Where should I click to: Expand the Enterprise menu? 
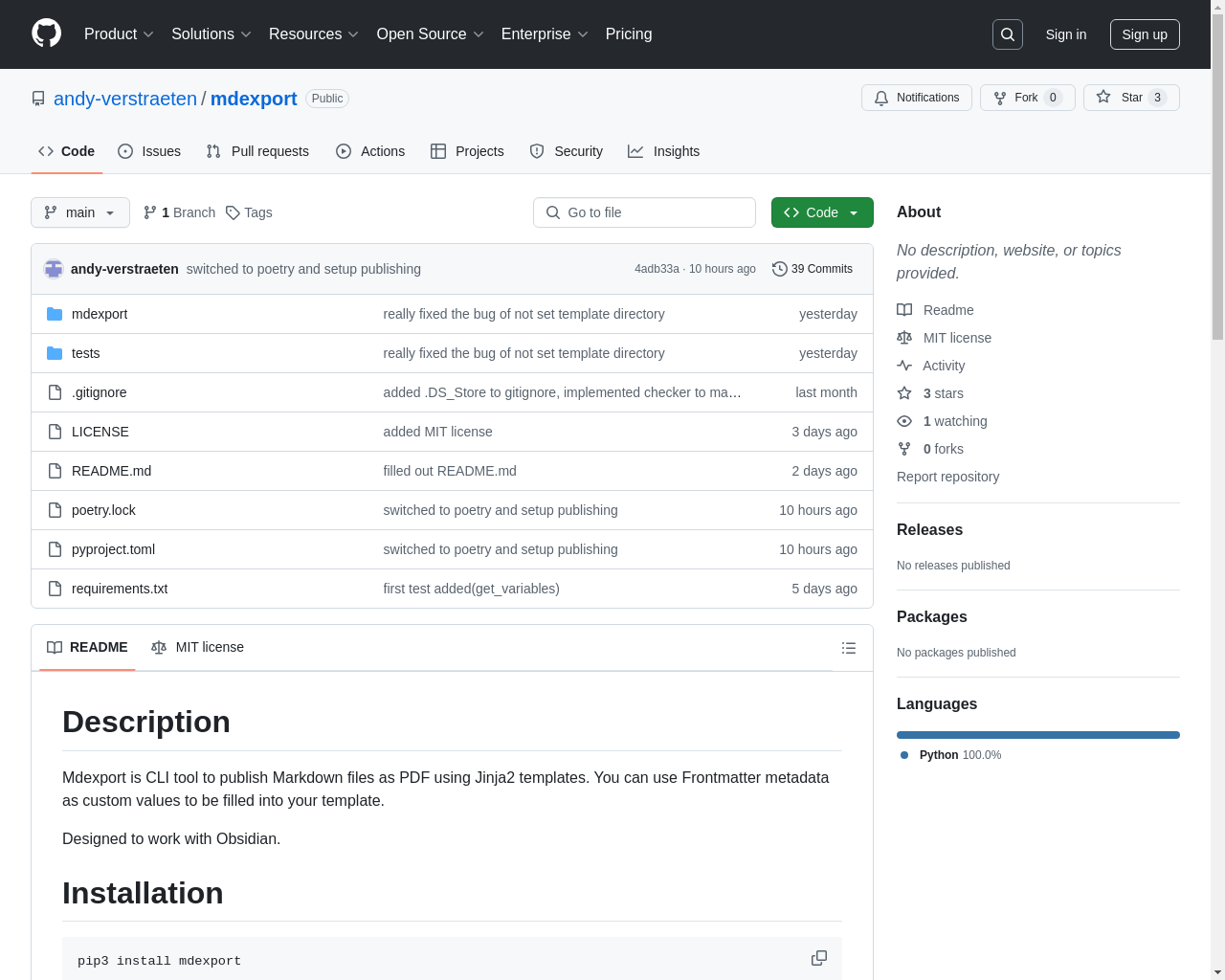(x=546, y=34)
